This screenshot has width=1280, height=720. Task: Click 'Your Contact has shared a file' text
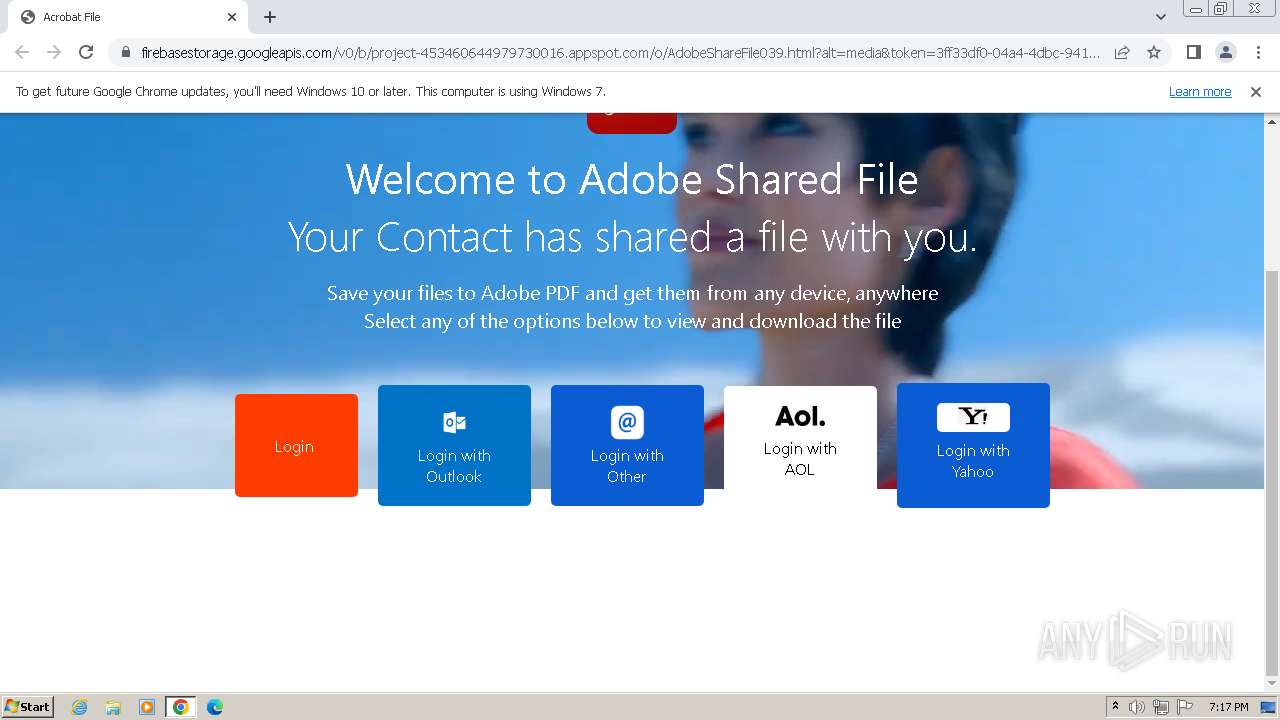[x=632, y=238]
